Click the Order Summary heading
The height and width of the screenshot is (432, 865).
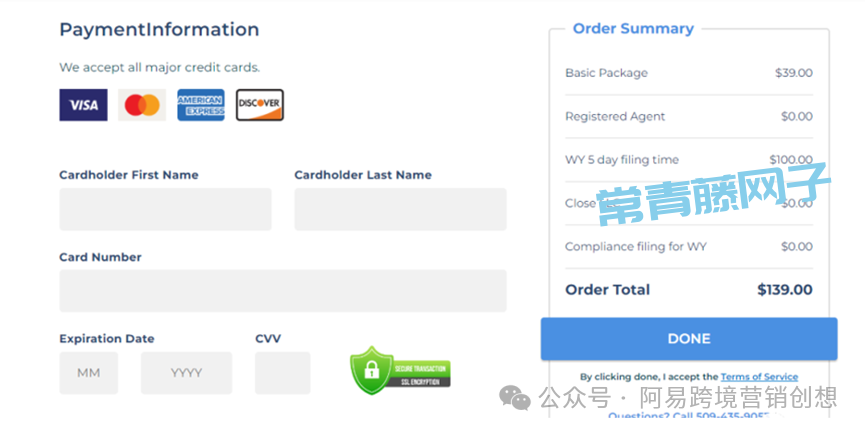[633, 29]
